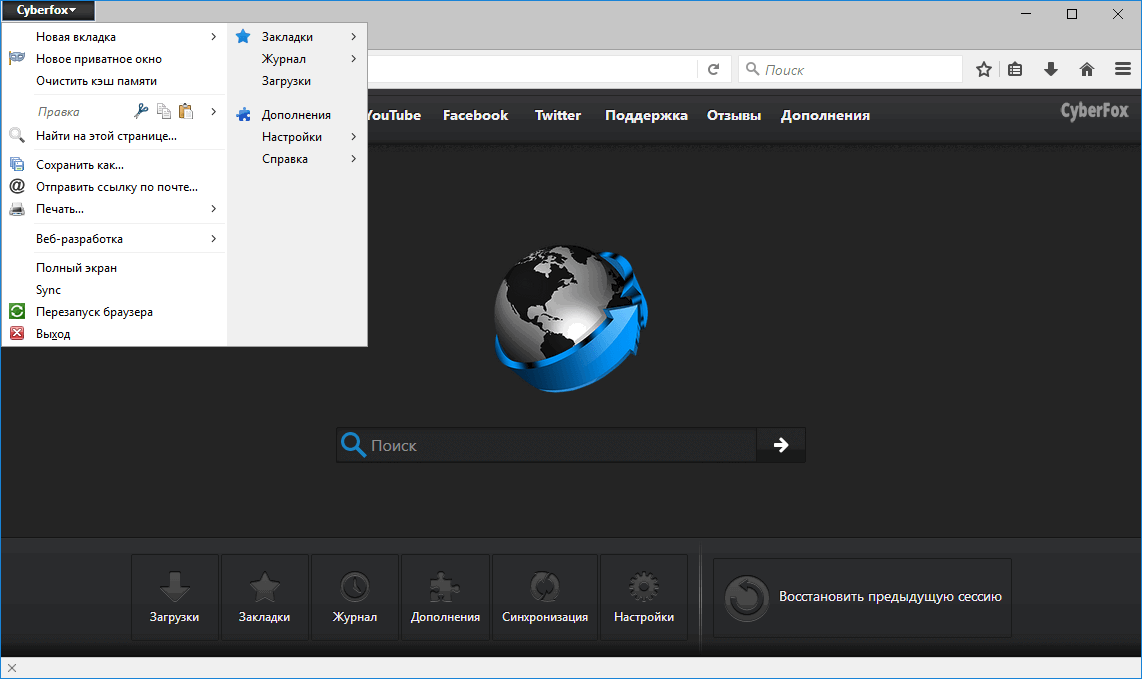Click the copy icon in Правка row

(x=164, y=111)
